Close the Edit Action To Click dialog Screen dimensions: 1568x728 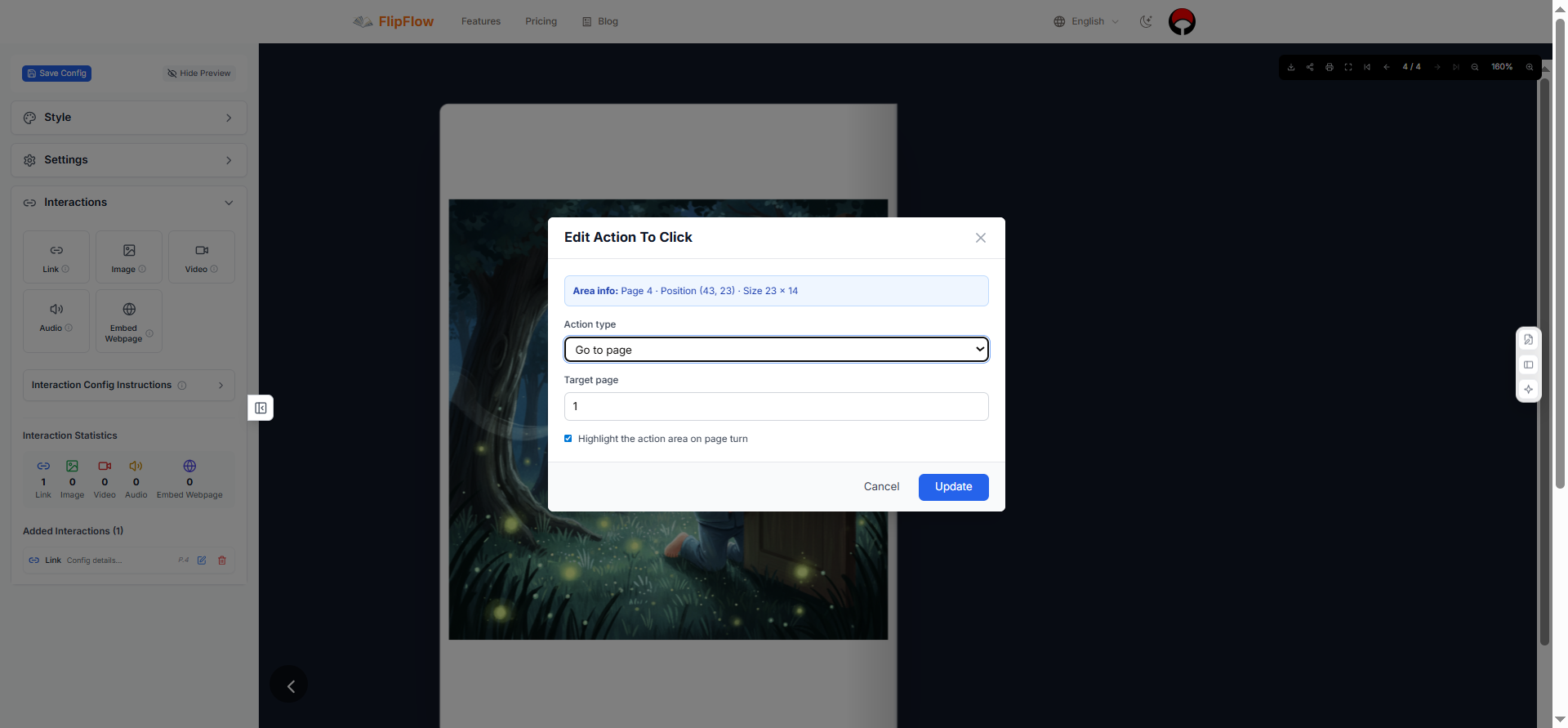coord(981,238)
